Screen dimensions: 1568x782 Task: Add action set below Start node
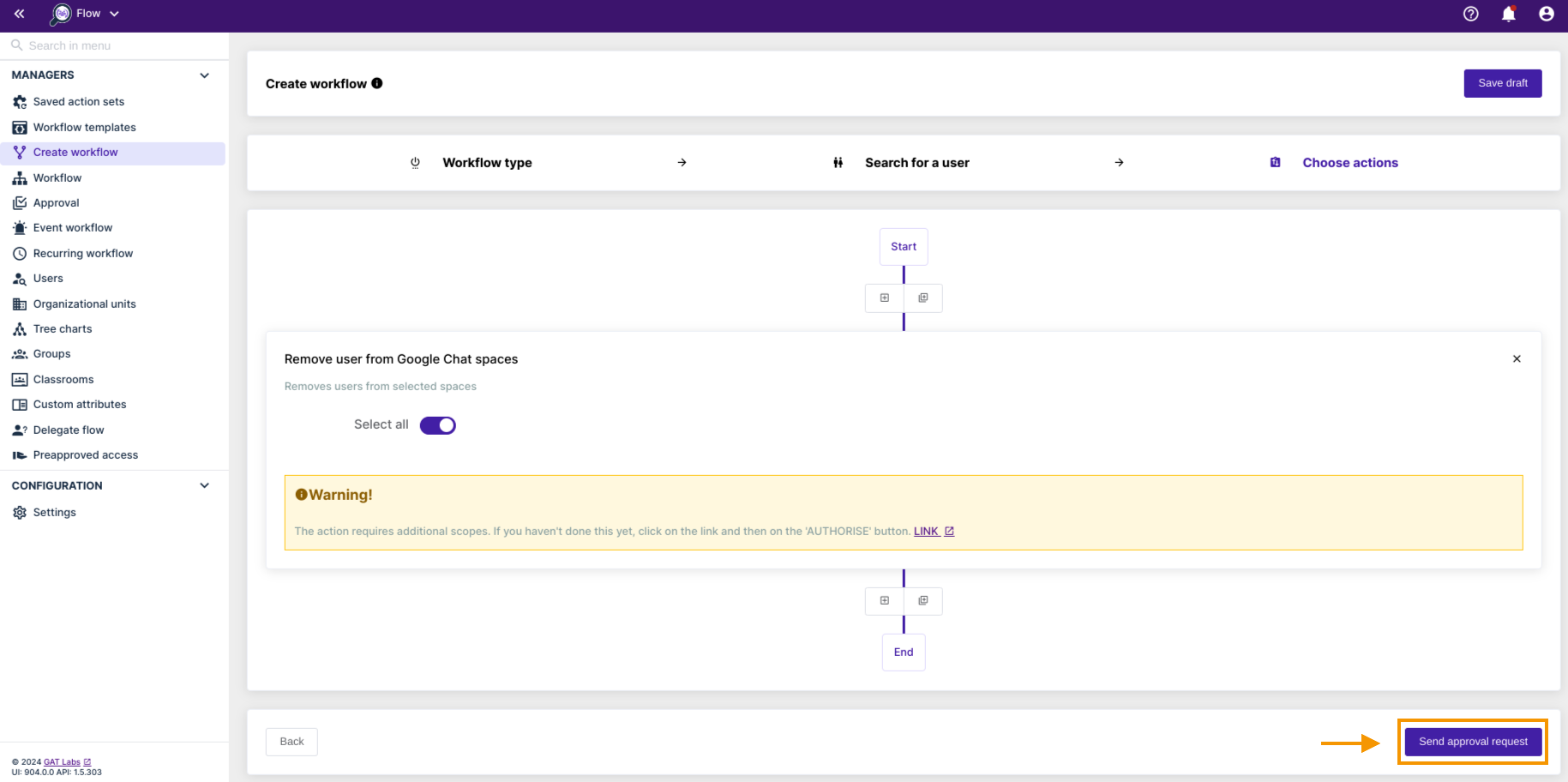[x=923, y=298]
